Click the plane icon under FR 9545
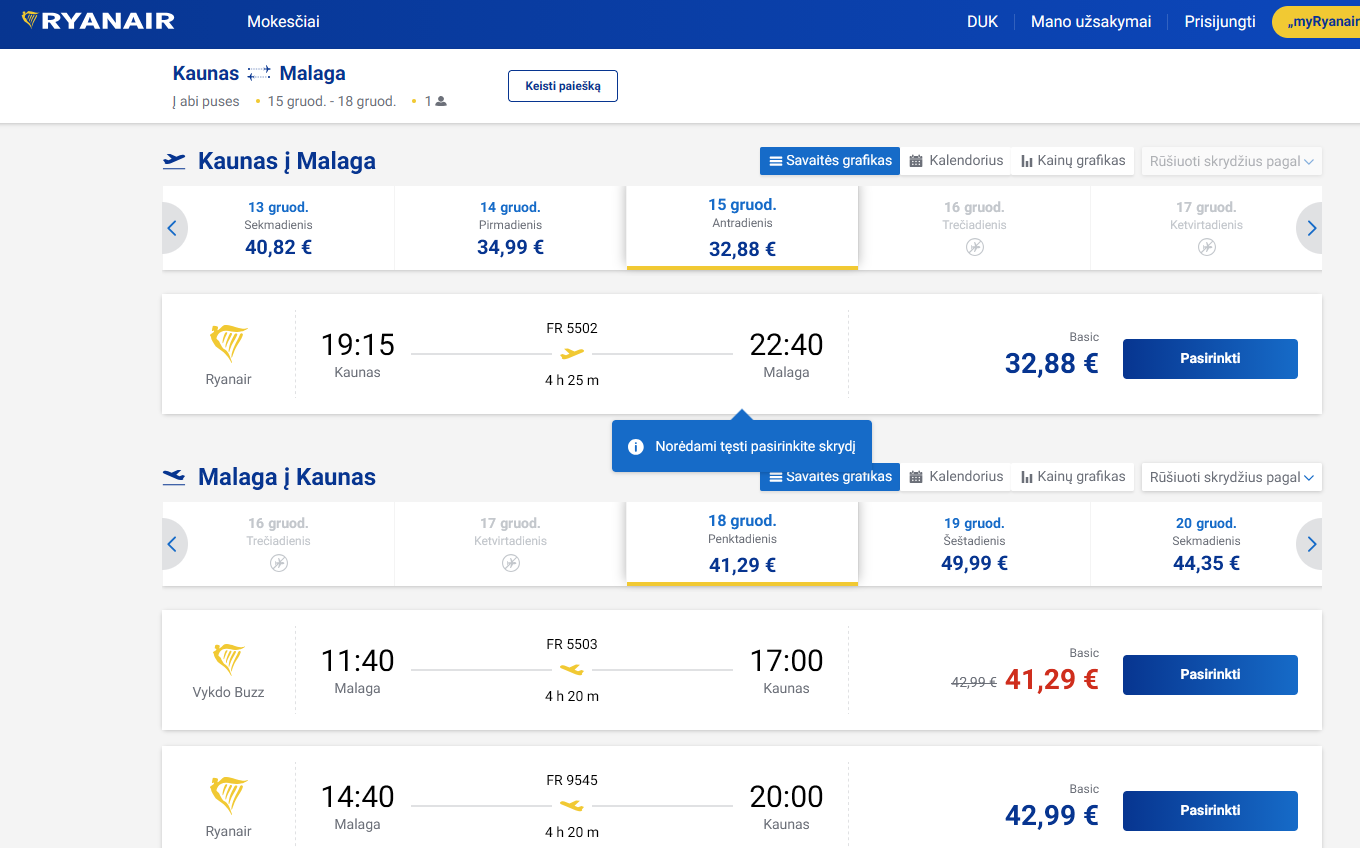 (x=572, y=805)
